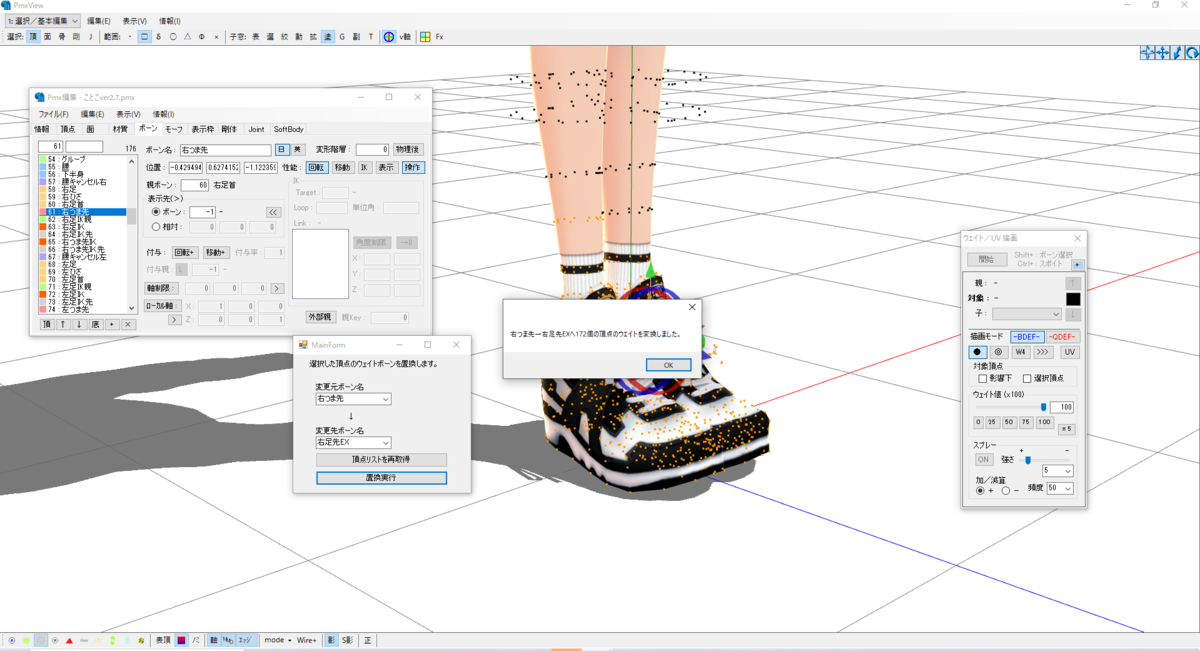The width and height of the screenshot is (1200, 651).
Task: Open the 動 sub-window from toolbar
Action: pos(298,36)
